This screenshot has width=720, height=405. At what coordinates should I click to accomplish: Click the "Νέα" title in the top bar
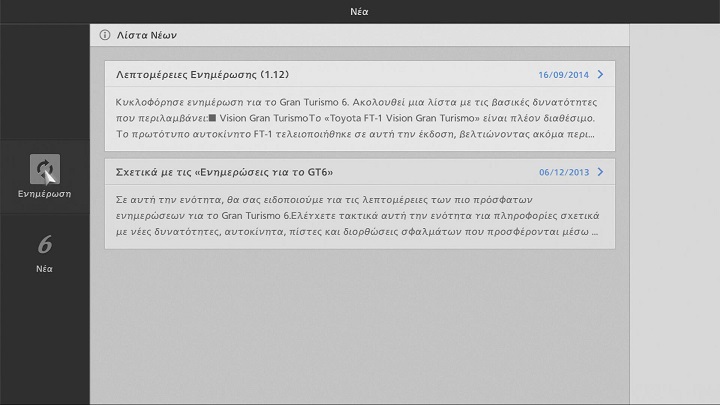pyautogui.click(x=360, y=11)
